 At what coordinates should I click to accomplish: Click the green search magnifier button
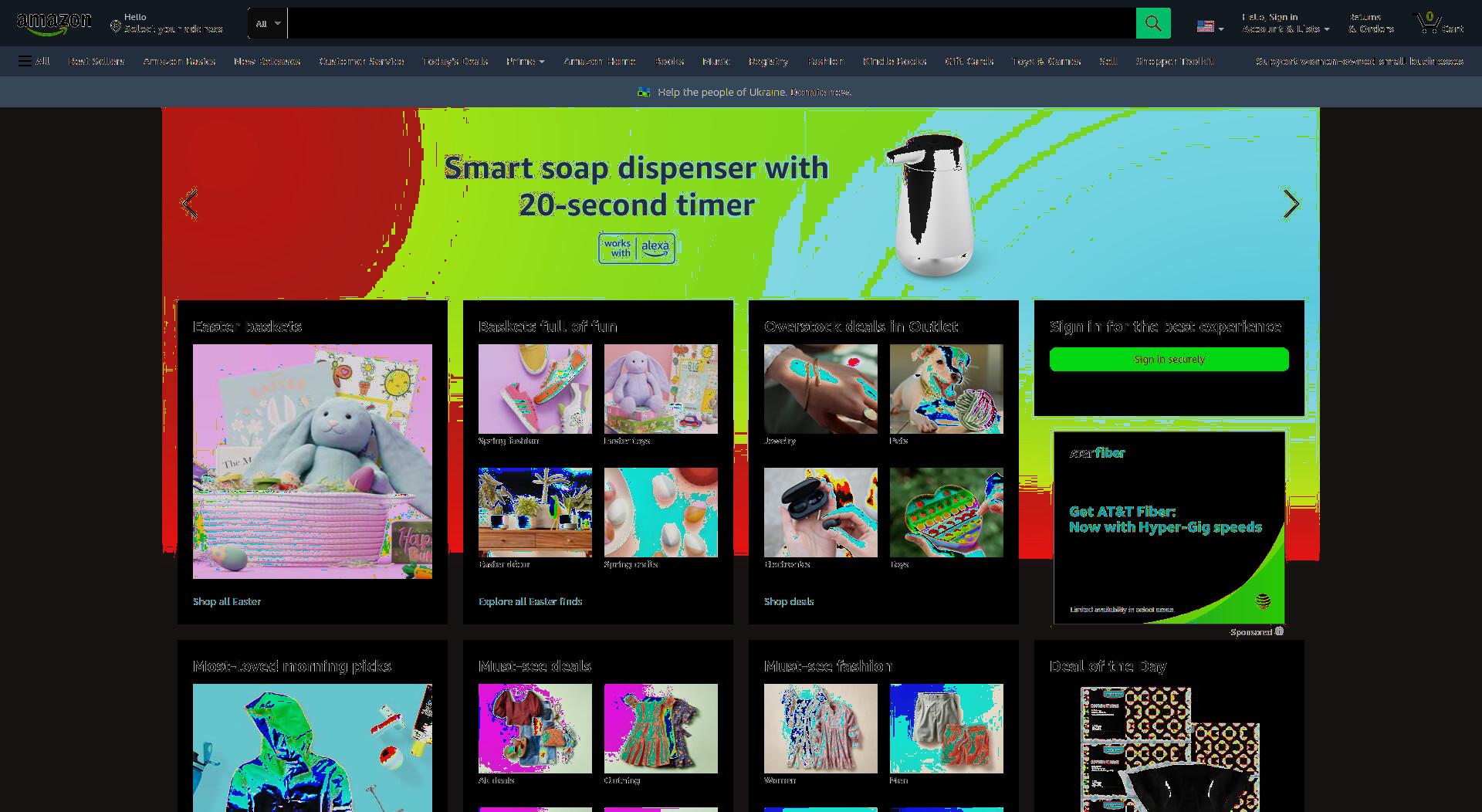(x=1153, y=23)
